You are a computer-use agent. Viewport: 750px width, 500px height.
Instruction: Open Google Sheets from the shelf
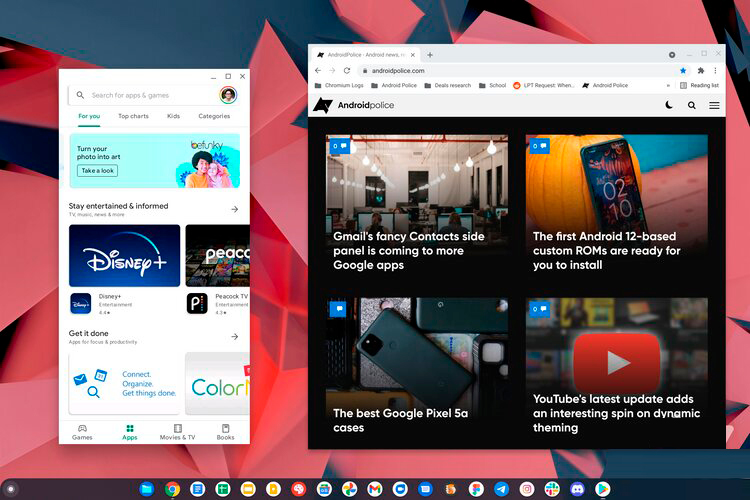223,489
